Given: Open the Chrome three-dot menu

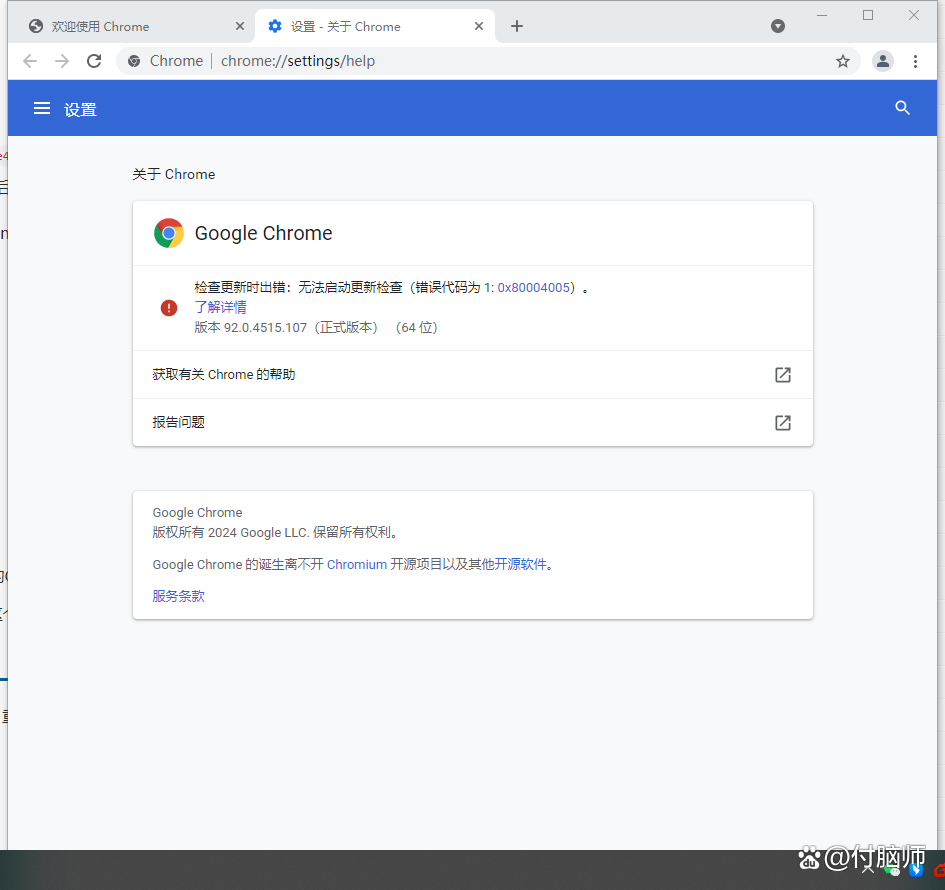Looking at the screenshot, I should click(915, 61).
